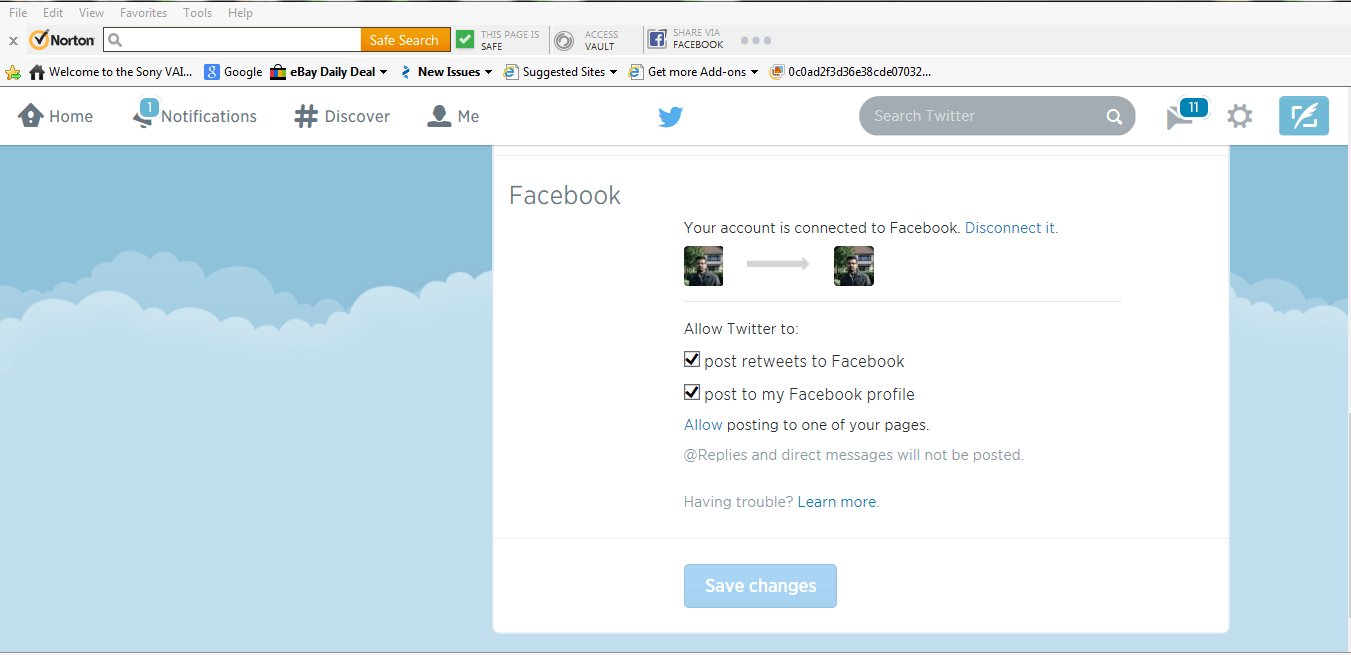Close the Norton toolbar with X
This screenshot has height=655, width=1351.
click(13, 41)
